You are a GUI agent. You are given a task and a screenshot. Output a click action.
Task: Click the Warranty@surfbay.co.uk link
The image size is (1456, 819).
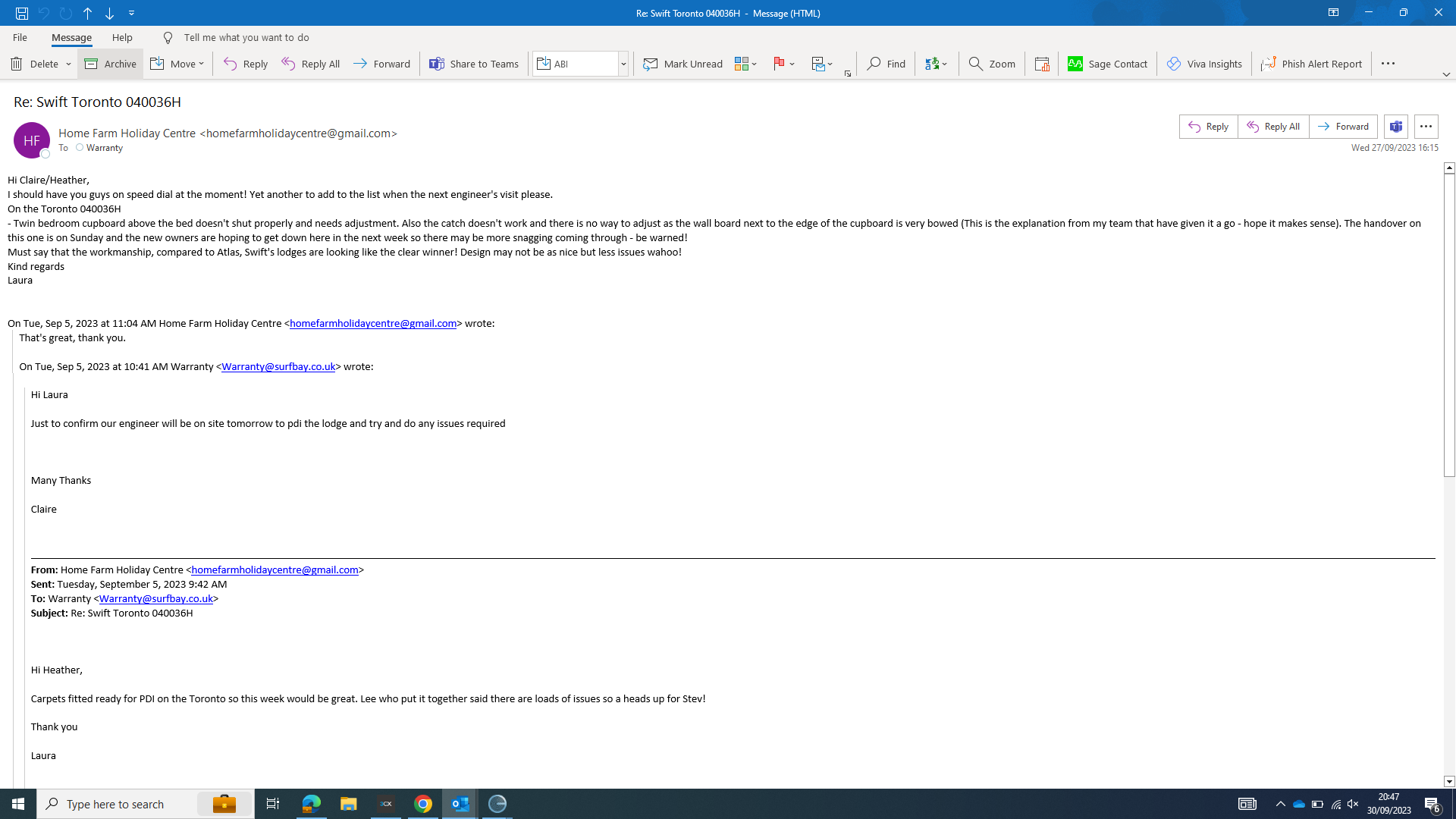coord(278,366)
